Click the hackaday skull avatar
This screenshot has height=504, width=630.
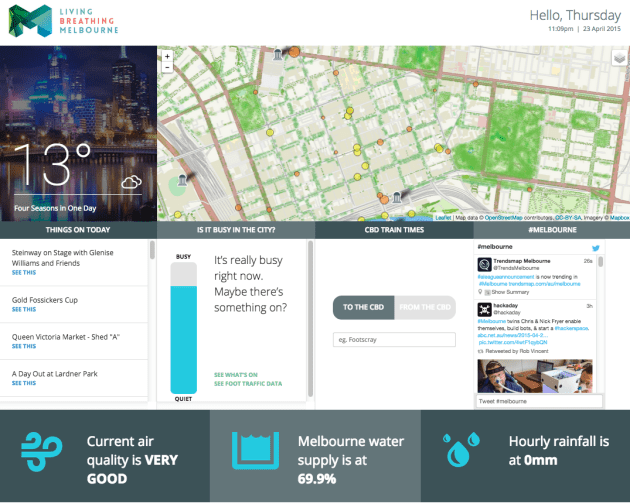tap(484, 309)
